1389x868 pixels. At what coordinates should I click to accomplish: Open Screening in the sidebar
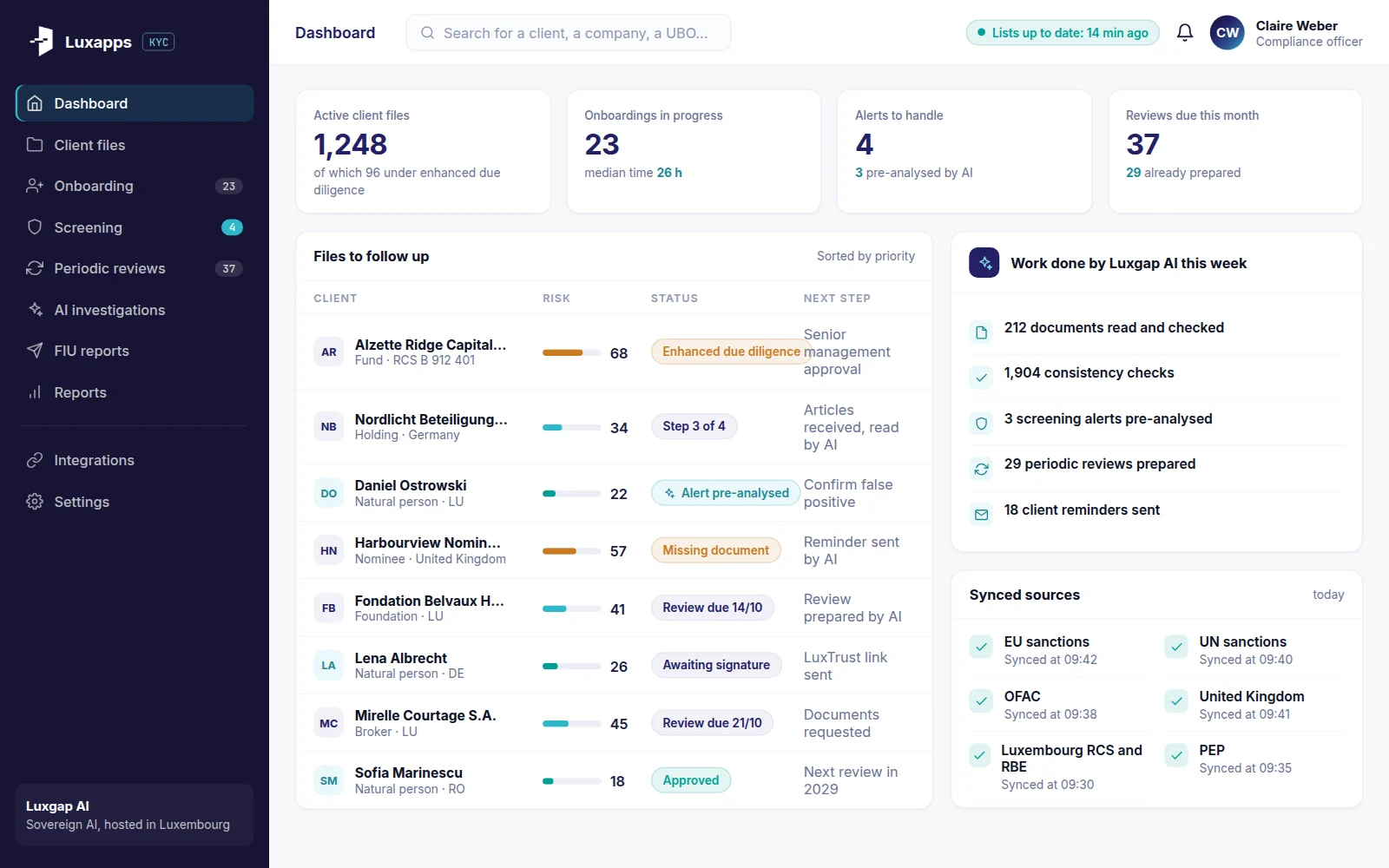tap(135, 227)
